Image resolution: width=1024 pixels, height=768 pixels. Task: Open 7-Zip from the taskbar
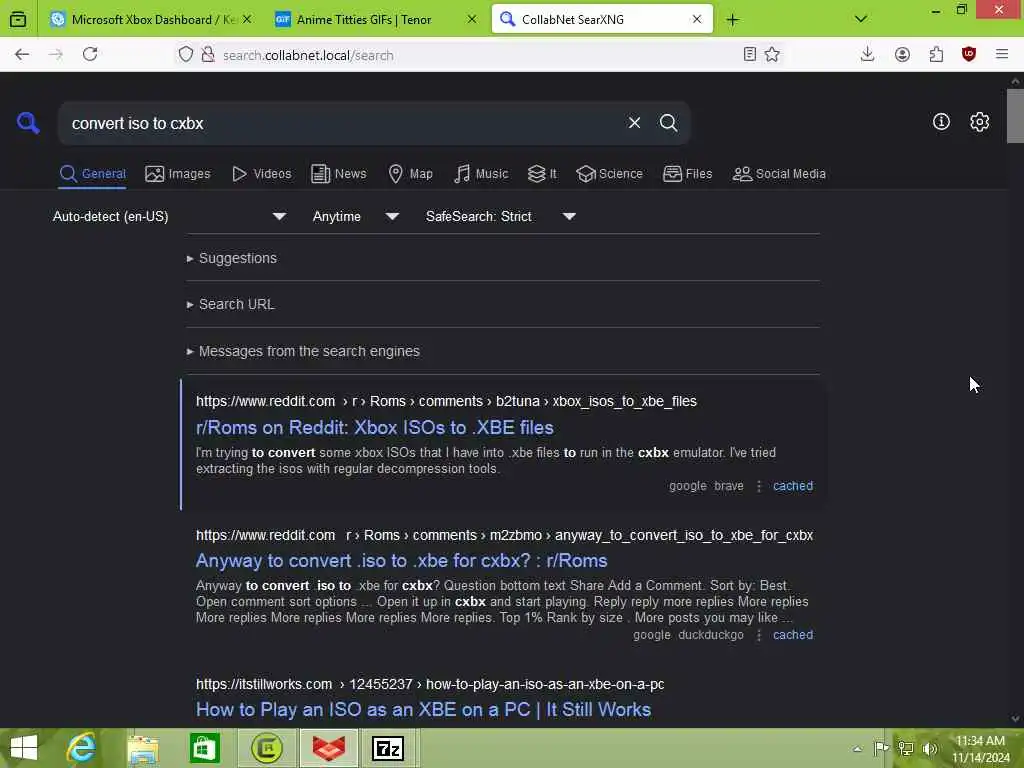click(388, 748)
